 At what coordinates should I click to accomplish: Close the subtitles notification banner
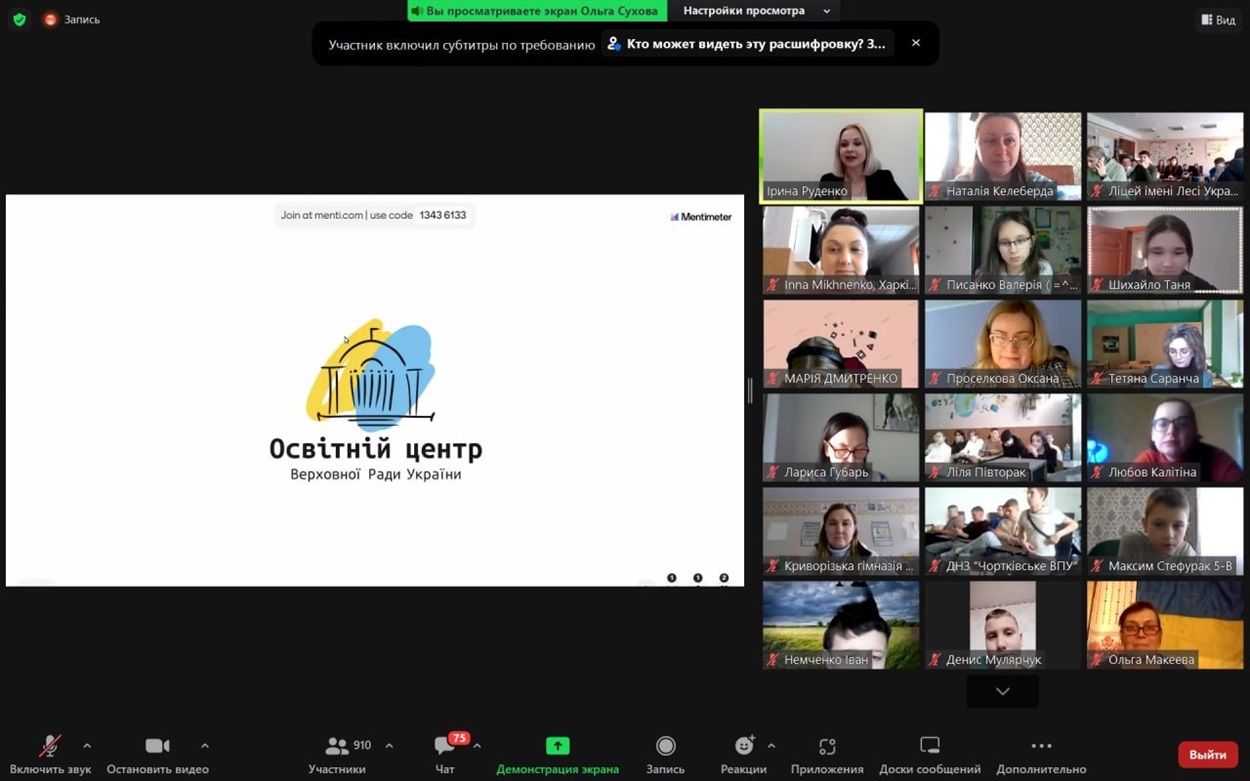pyautogui.click(x=915, y=43)
